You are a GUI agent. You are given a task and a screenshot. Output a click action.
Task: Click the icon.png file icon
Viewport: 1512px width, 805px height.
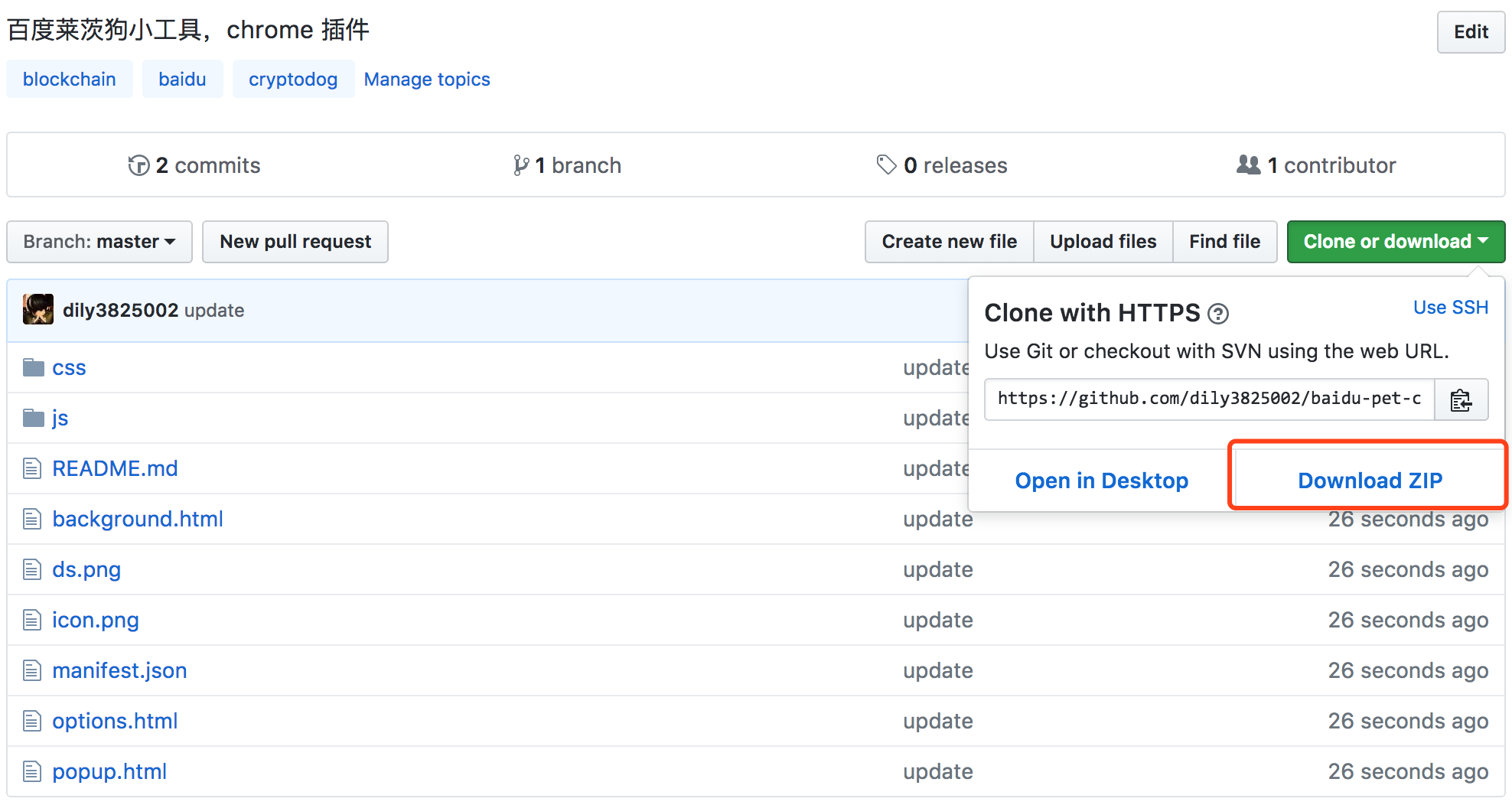point(31,620)
